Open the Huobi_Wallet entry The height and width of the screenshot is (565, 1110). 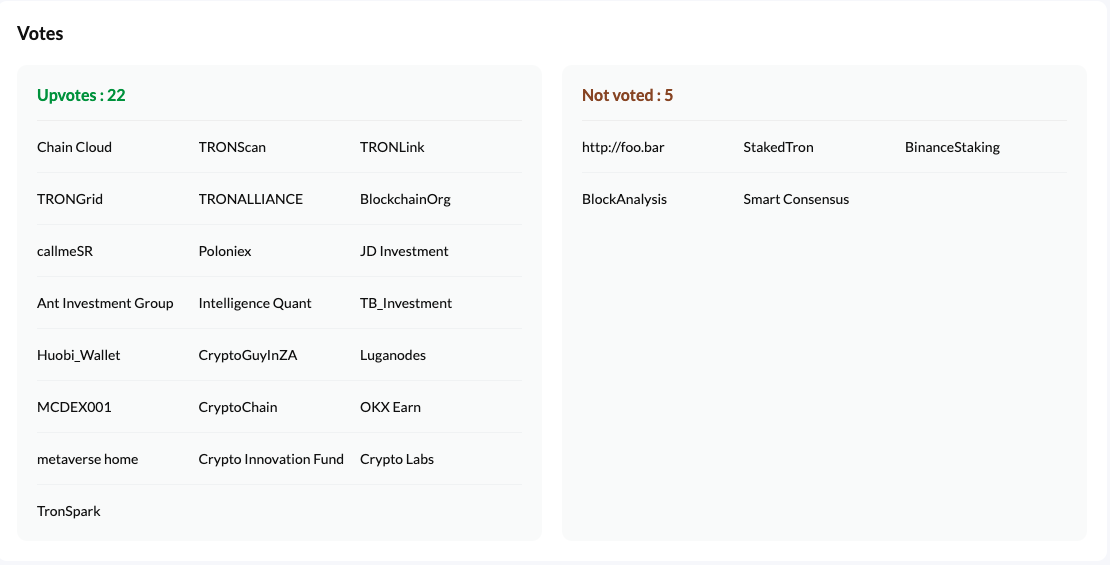[x=79, y=355]
